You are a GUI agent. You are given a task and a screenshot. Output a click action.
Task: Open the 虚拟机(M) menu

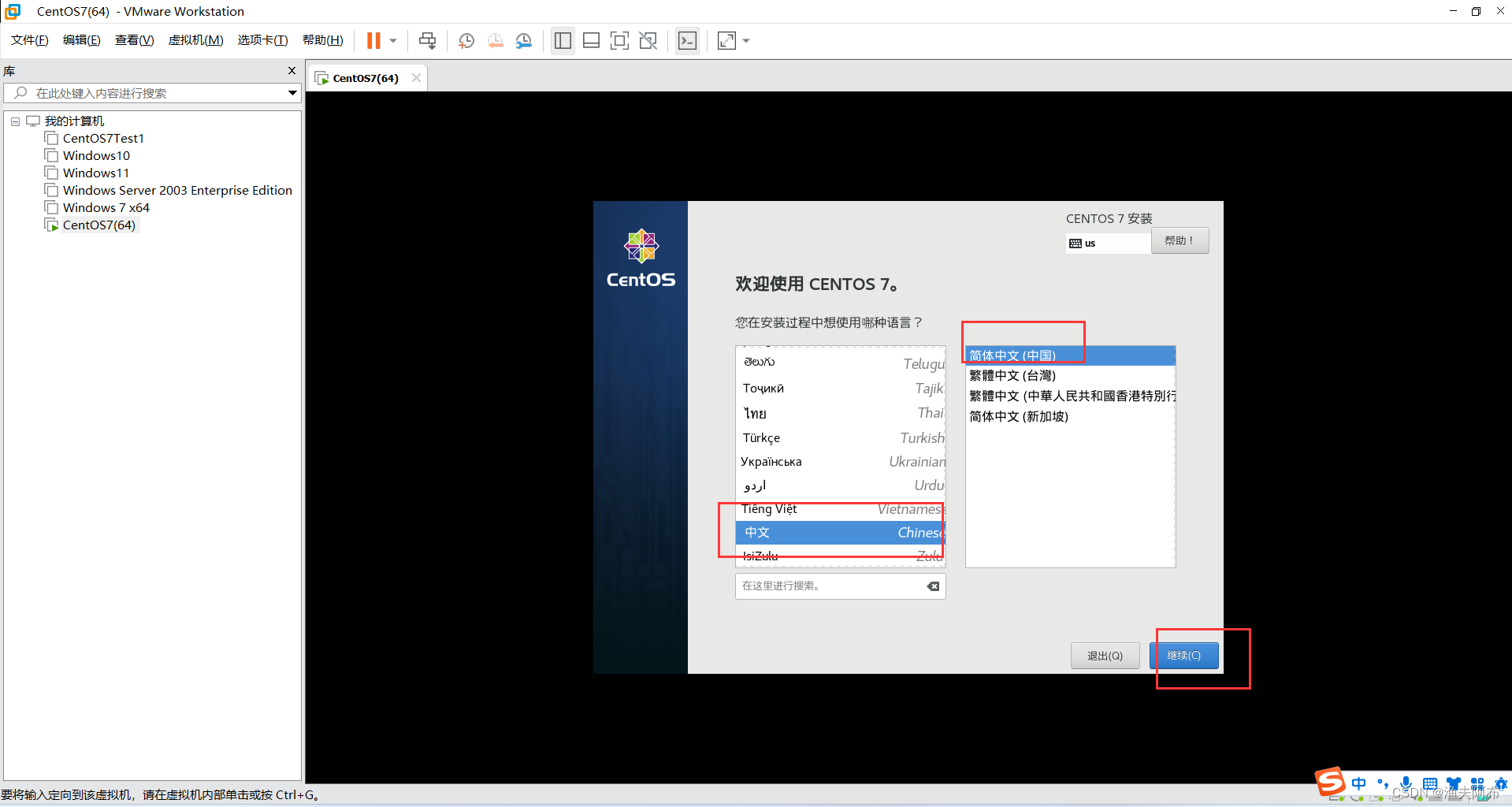pyautogui.click(x=196, y=40)
